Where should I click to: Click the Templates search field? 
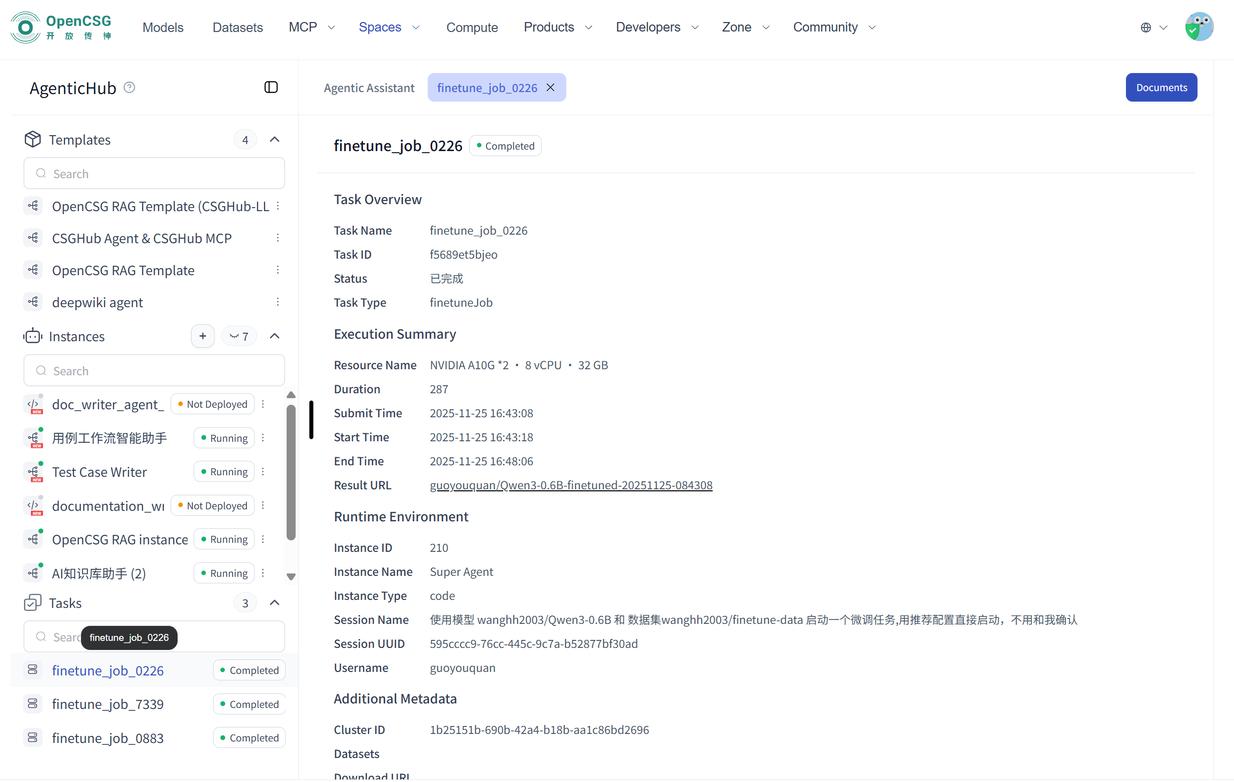(x=154, y=174)
